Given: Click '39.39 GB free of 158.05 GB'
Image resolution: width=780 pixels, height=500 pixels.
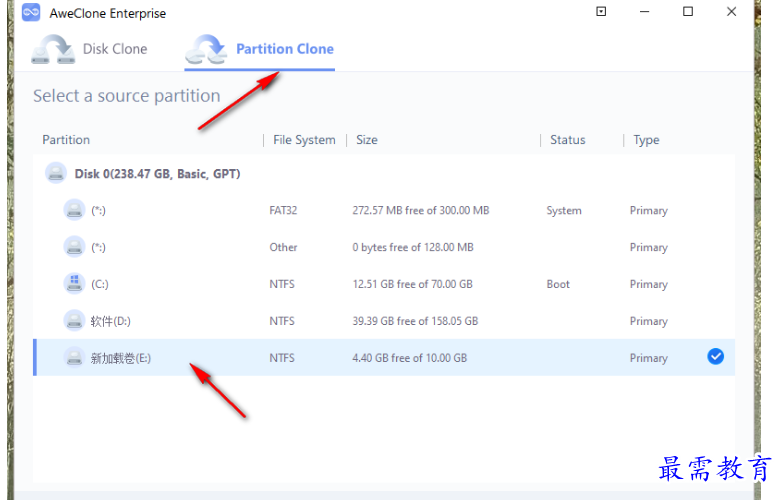Looking at the screenshot, I should tap(415, 321).
